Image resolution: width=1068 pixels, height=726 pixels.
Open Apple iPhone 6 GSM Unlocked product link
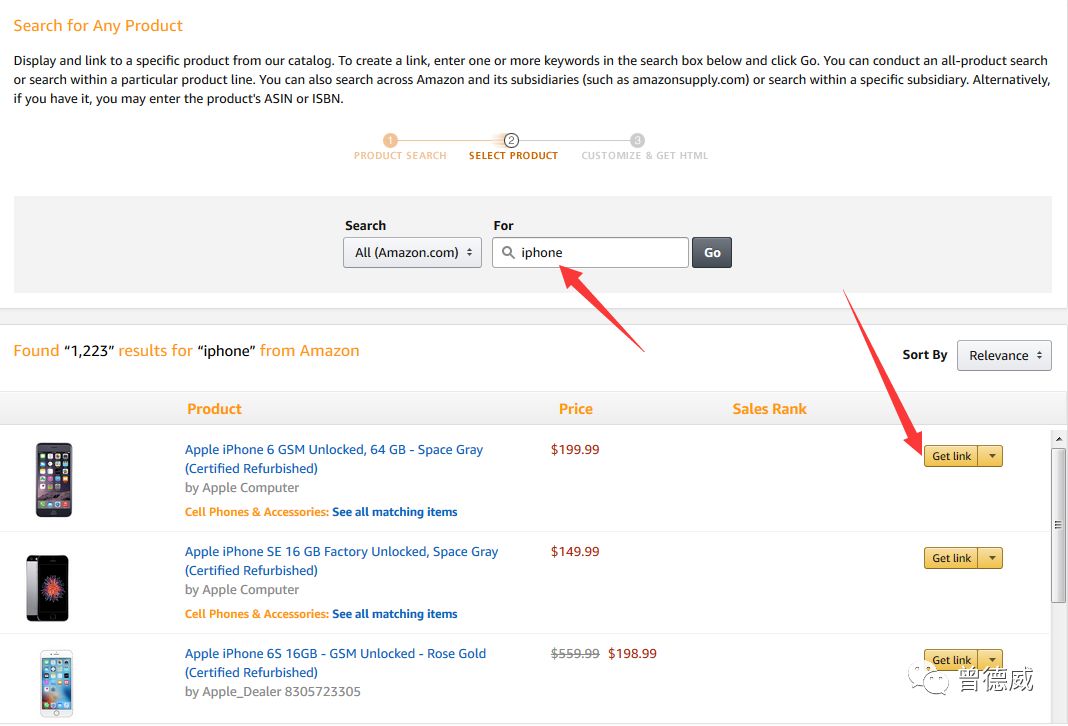click(x=334, y=459)
